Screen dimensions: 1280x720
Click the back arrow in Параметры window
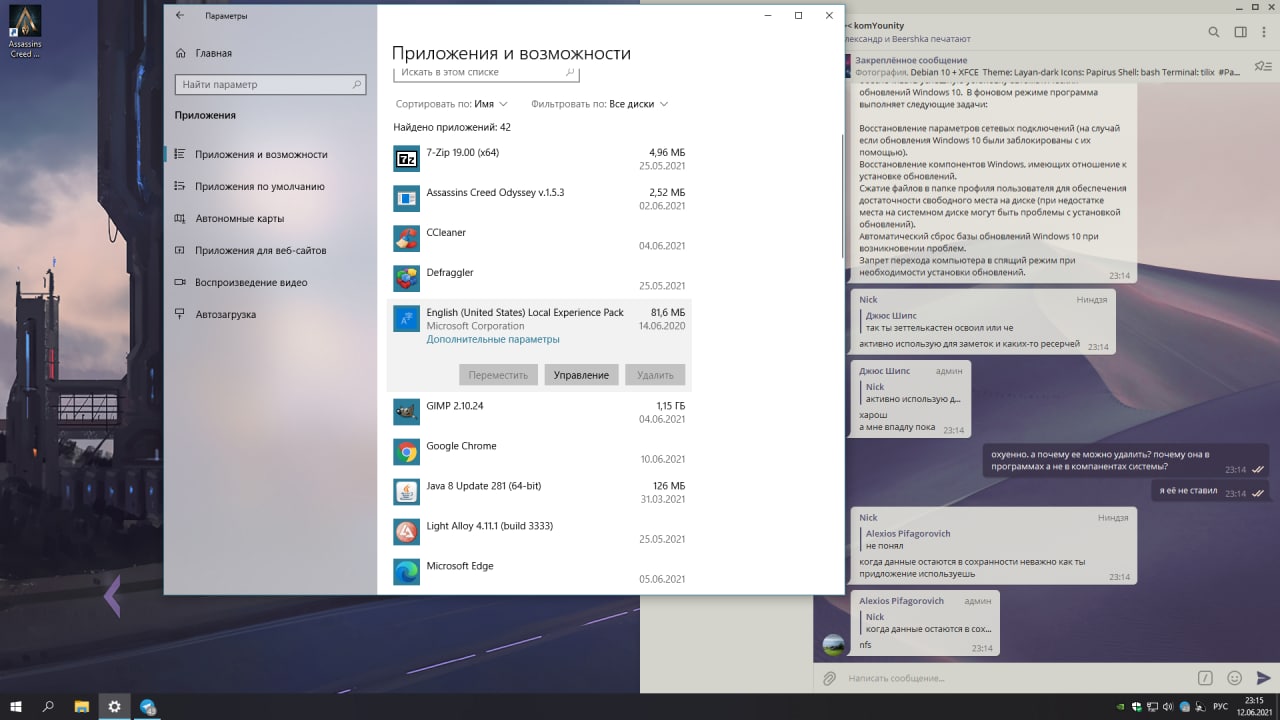pos(180,16)
